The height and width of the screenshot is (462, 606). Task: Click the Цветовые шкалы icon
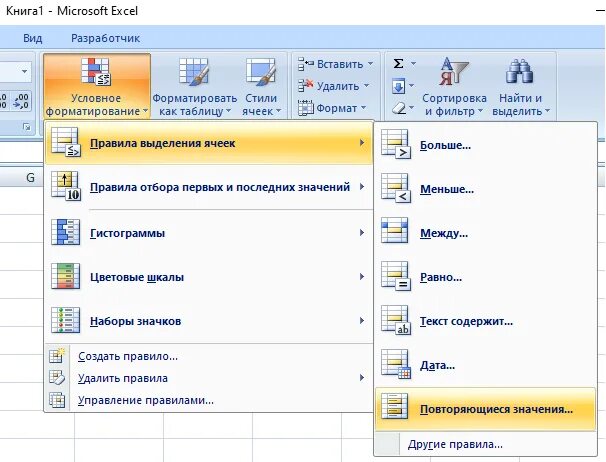click(66, 276)
